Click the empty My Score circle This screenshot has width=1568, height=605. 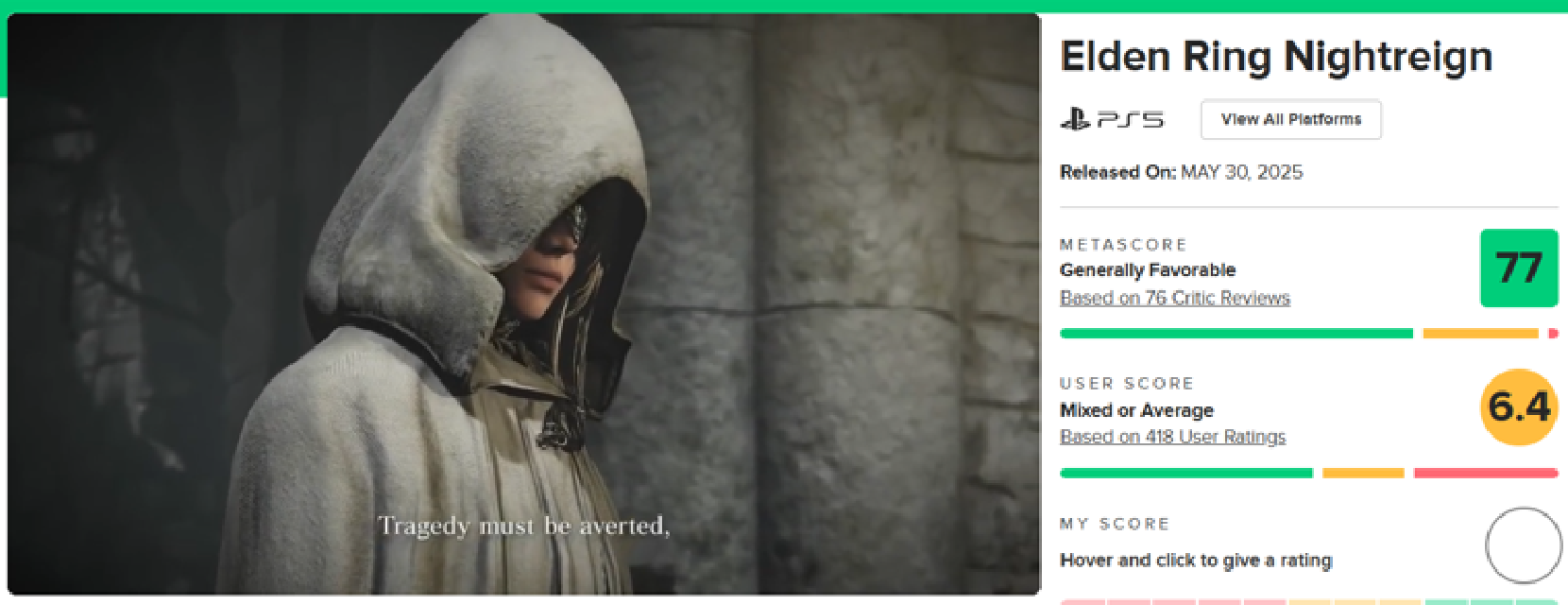point(1524,545)
